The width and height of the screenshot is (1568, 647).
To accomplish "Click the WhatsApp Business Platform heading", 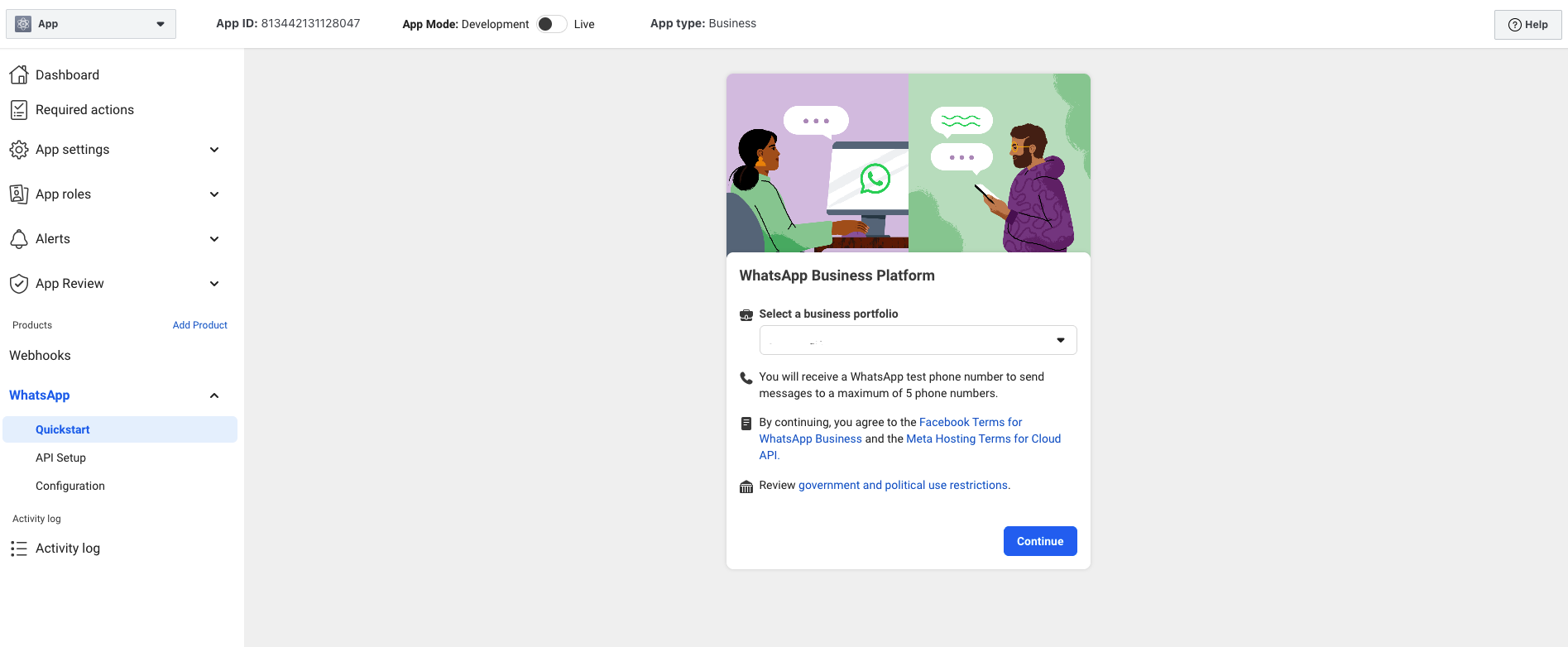I will point(837,276).
